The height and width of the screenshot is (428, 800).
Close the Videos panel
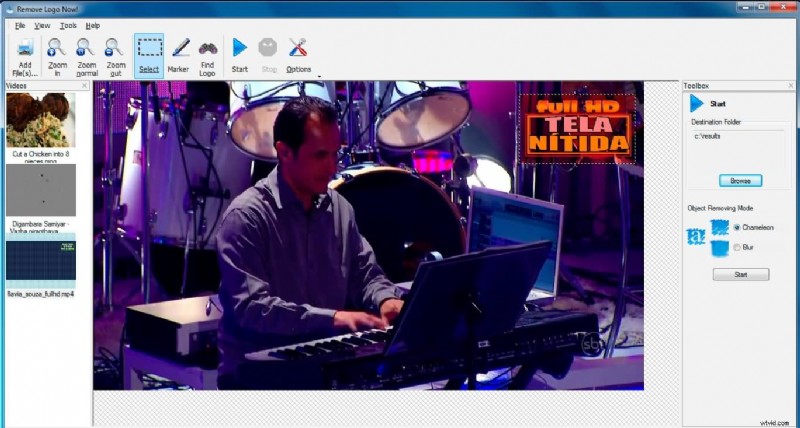tap(85, 86)
